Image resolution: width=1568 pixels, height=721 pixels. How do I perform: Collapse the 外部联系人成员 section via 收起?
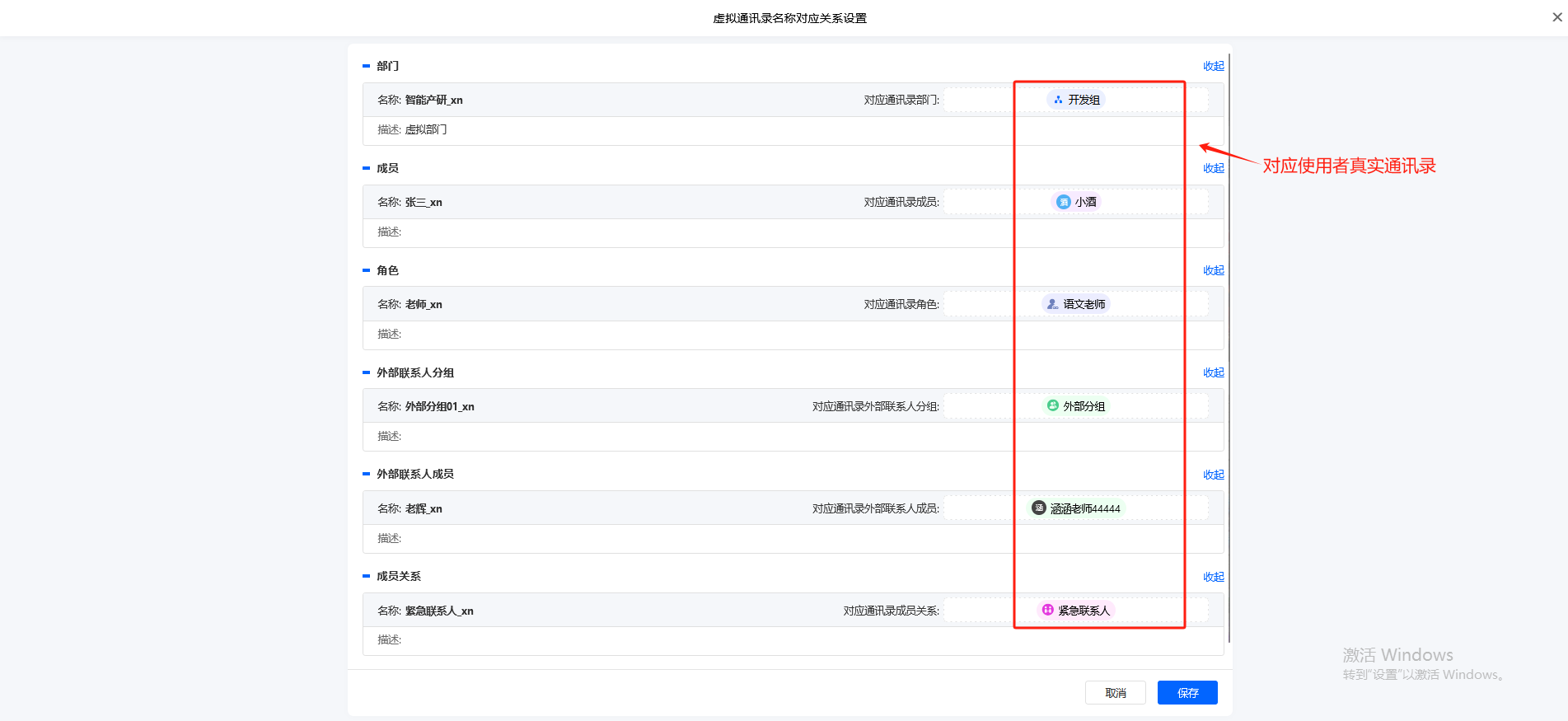tap(1213, 475)
